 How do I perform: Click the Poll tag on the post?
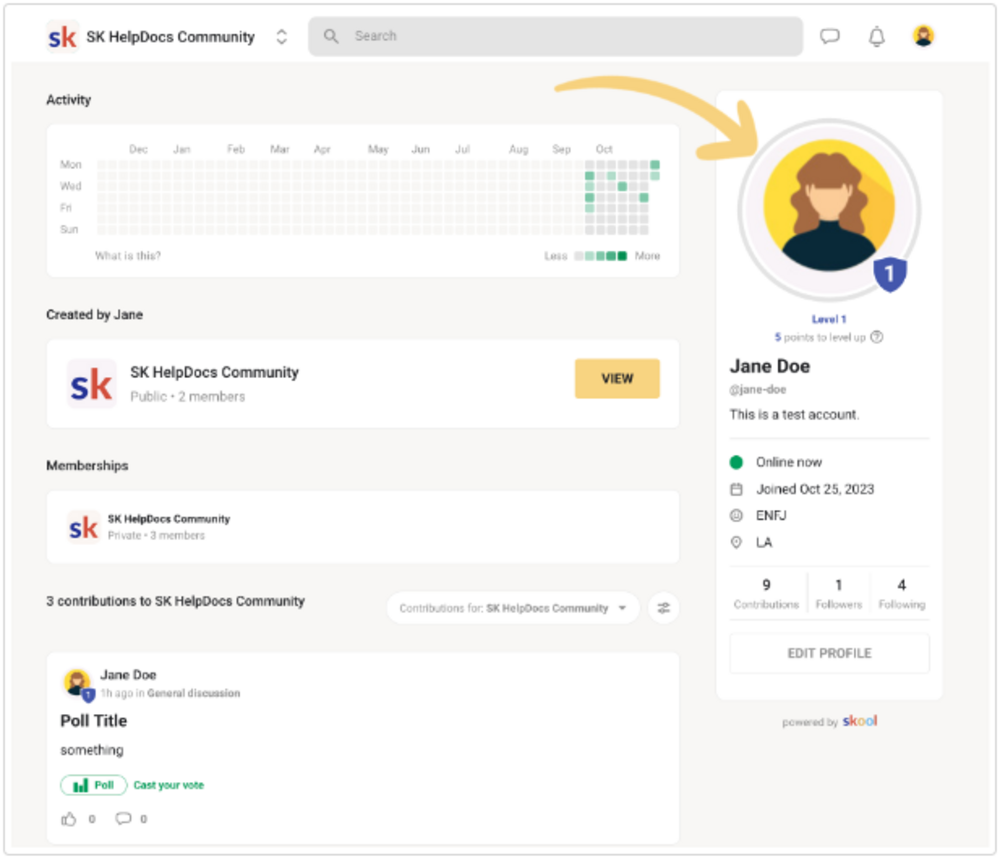coord(94,785)
